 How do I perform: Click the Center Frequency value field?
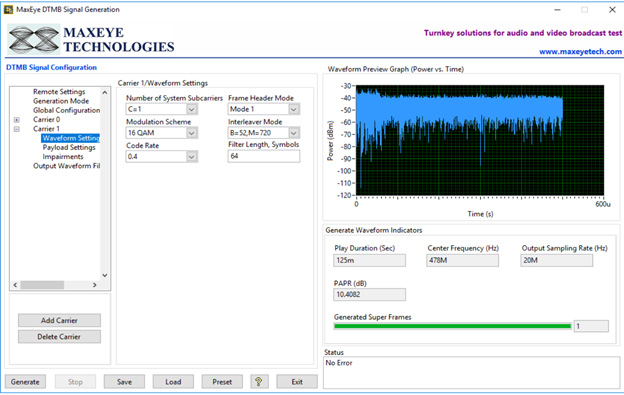pos(462,260)
